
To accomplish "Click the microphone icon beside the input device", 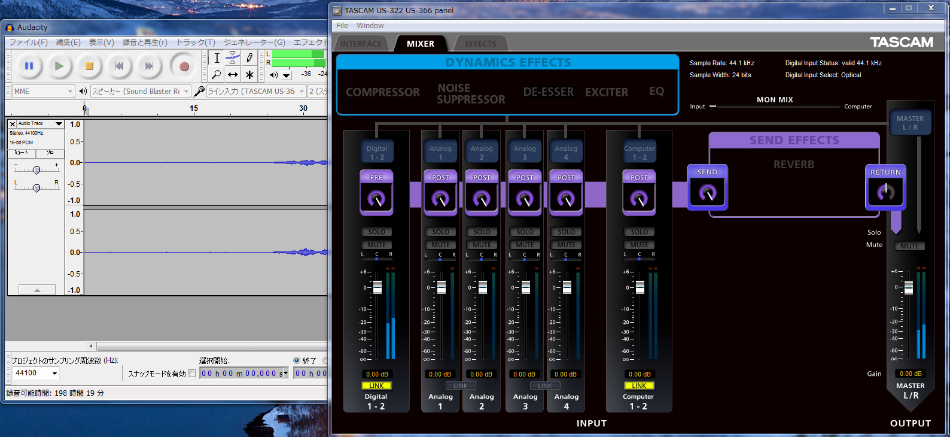I will (199, 92).
